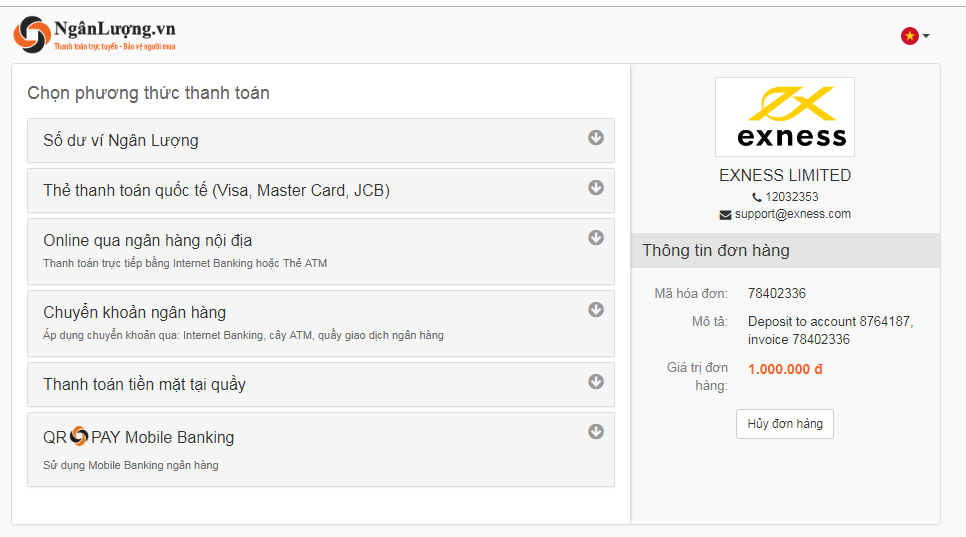Click the QR PAY swirl logo icon

(x=79, y=436)
